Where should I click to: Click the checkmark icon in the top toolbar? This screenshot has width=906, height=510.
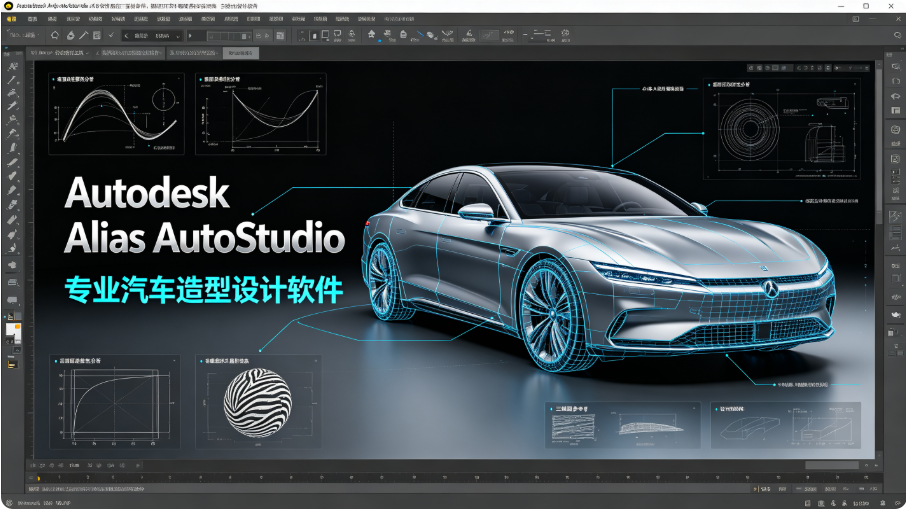click(111, 35)
